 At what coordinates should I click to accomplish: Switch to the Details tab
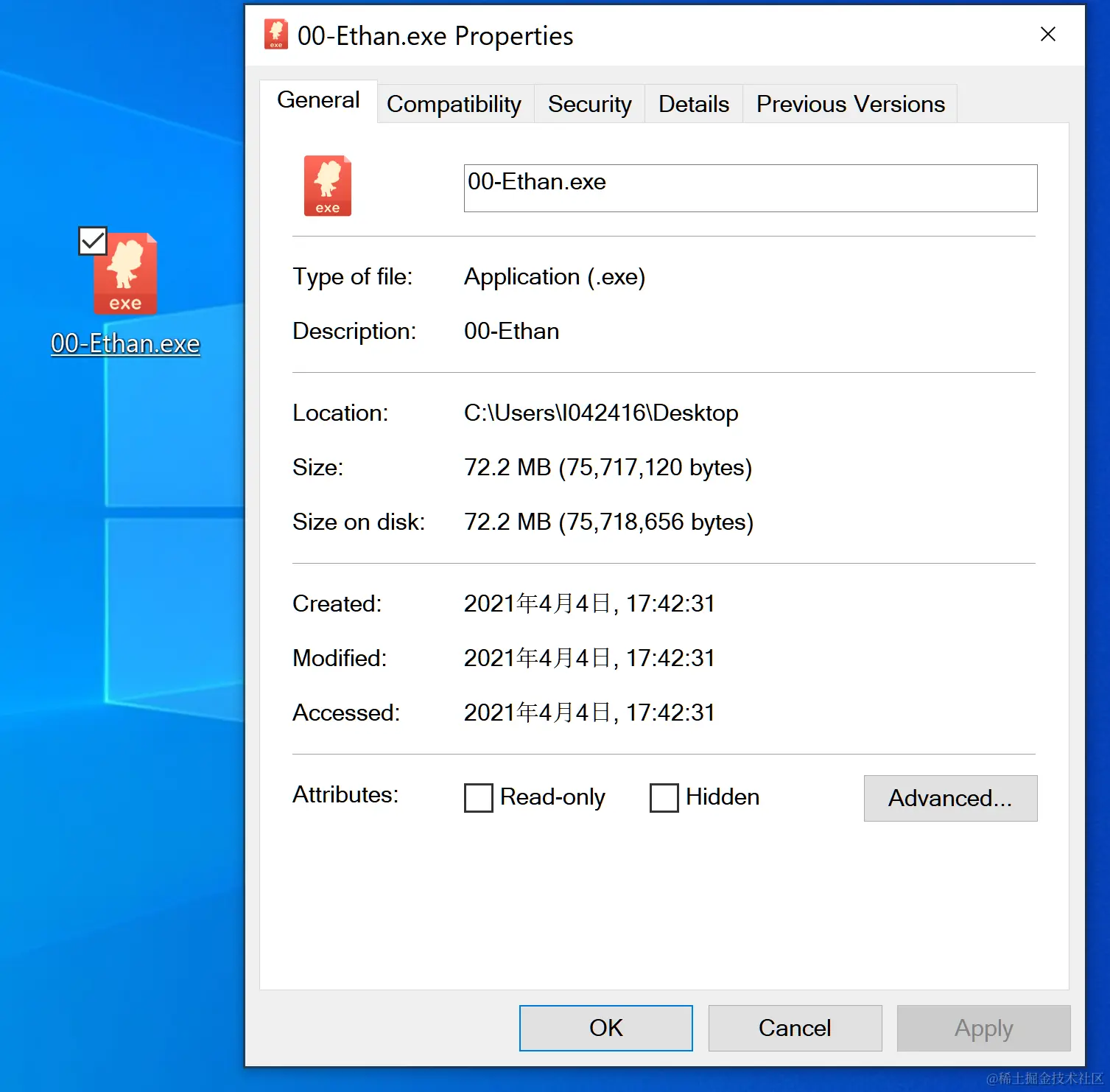click(x=694, y=104)
